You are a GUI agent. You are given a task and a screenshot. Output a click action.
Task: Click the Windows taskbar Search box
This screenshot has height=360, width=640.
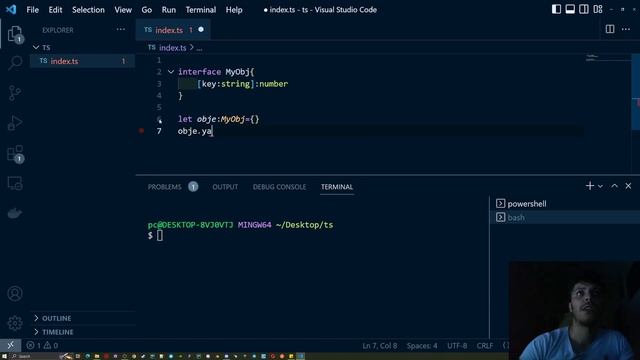24,356
